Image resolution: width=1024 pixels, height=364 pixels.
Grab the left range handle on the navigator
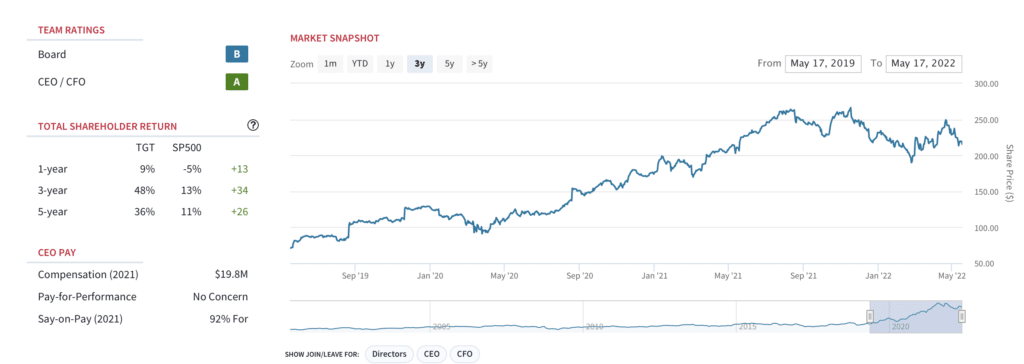coord(870,316)
